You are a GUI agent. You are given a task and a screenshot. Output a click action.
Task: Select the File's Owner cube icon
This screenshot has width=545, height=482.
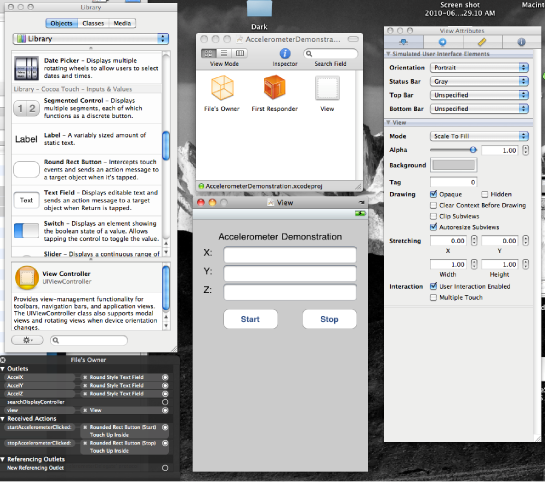(x=222, y=88)
